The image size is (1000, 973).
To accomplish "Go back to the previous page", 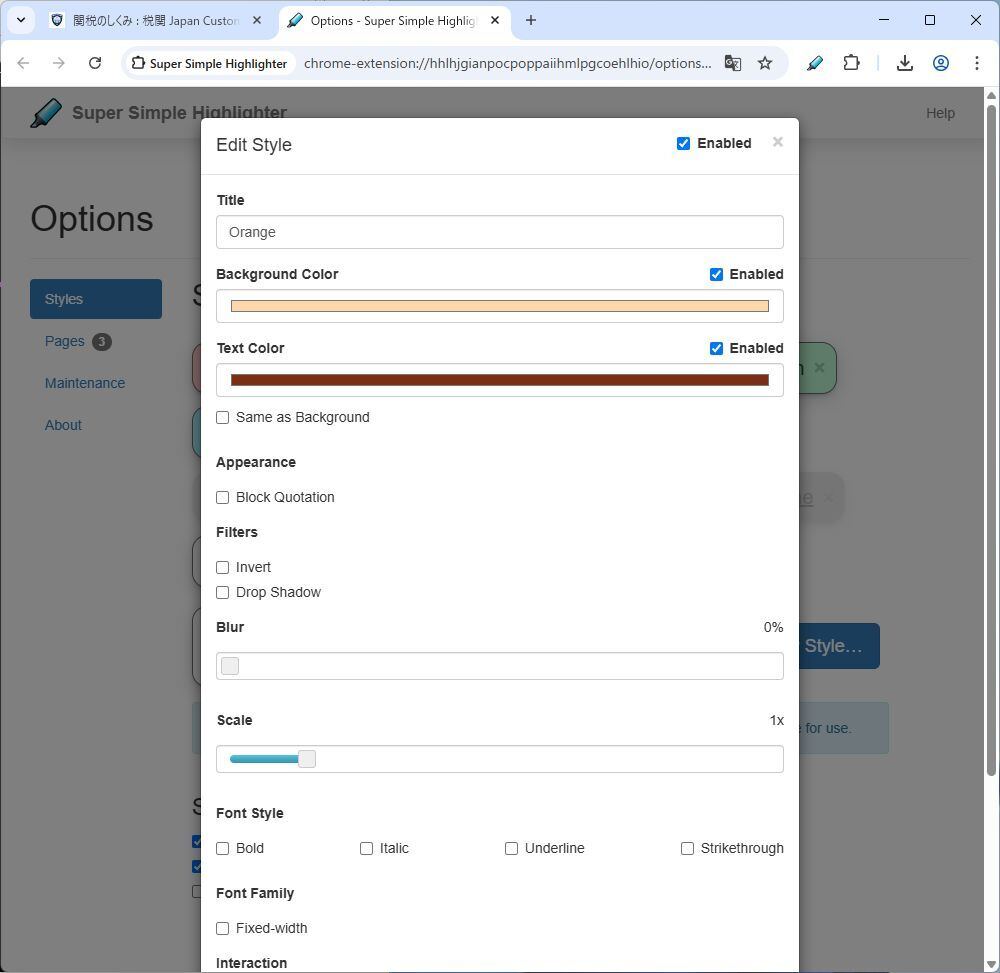I will click(24, 63).
